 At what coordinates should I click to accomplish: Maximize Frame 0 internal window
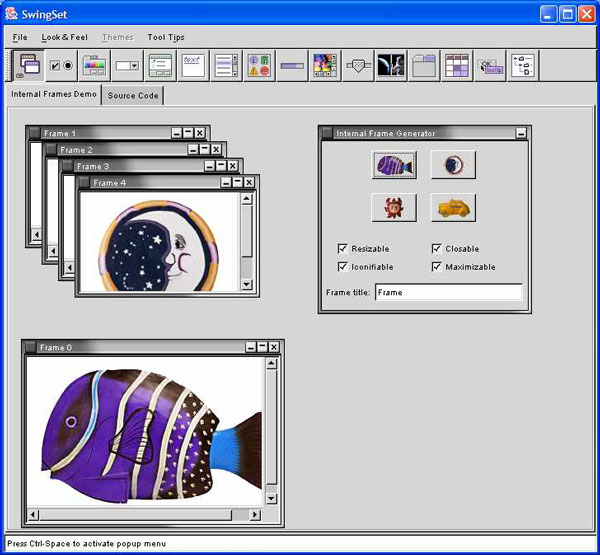pyautogui.click(x=262, y=347)
